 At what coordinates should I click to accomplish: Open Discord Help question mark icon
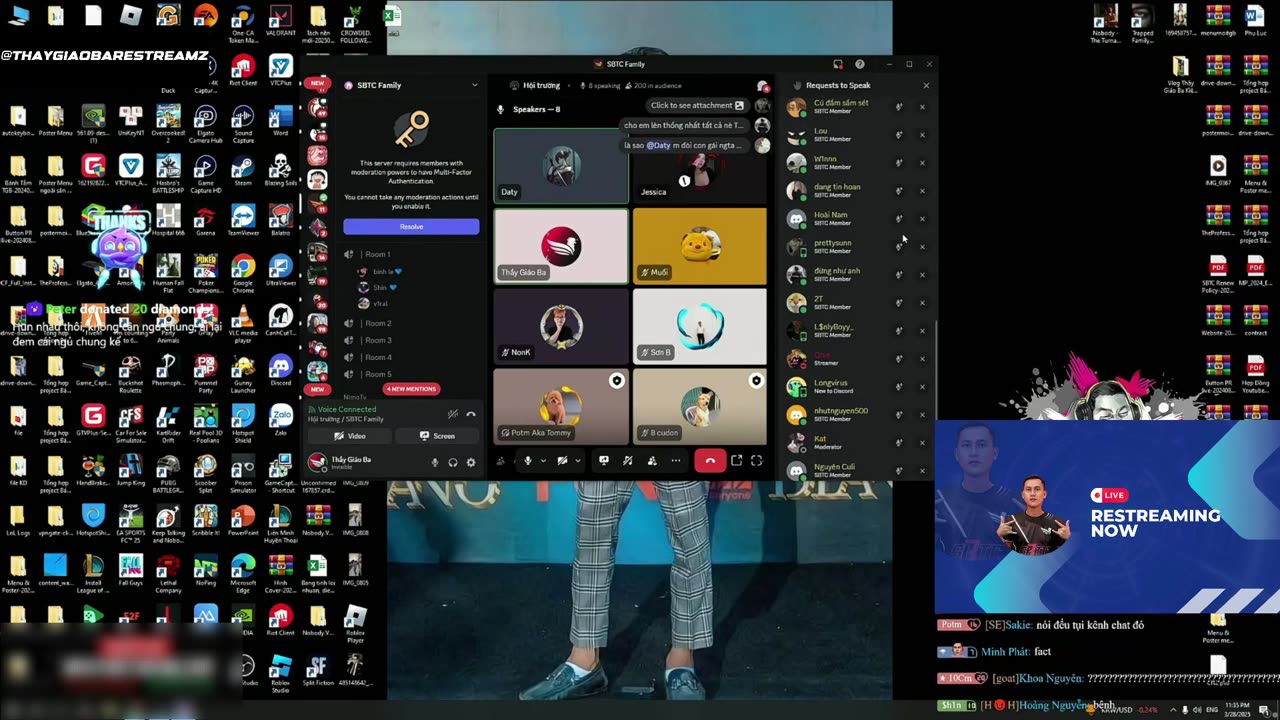(859, 64)
